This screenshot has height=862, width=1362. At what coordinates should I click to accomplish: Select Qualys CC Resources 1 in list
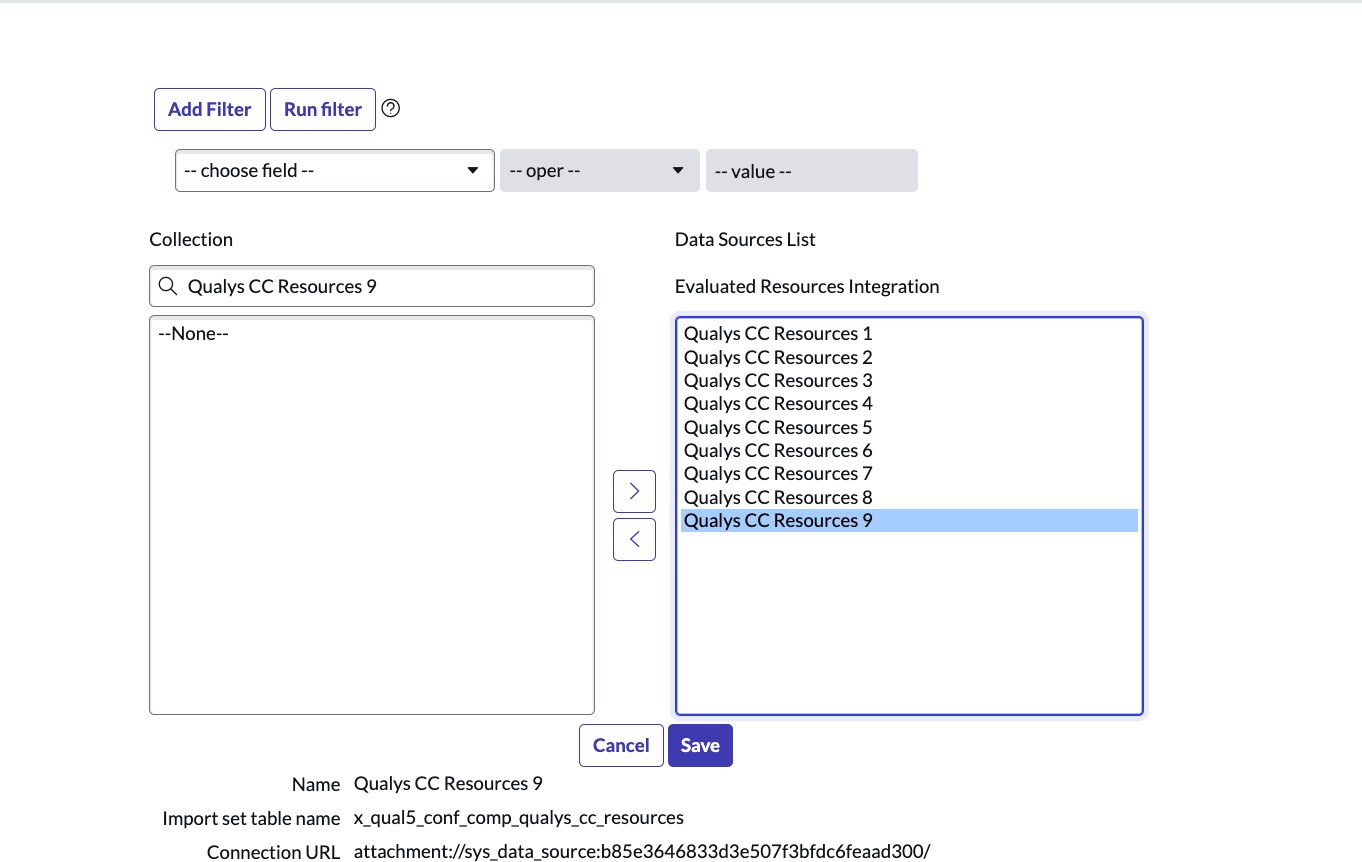909,334
